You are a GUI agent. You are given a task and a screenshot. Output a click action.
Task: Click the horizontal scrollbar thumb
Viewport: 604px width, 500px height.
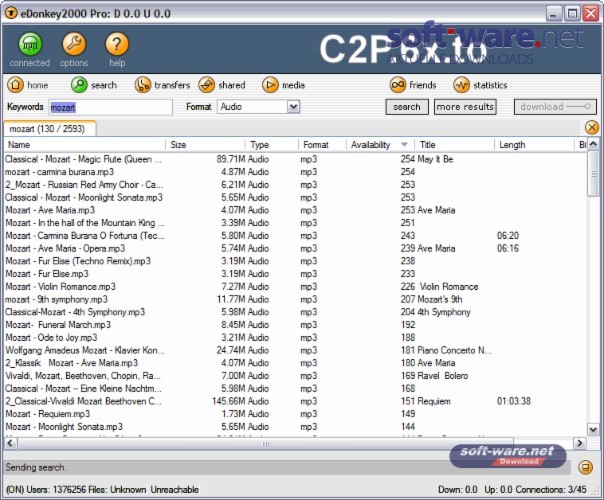(x=266, y=443)
